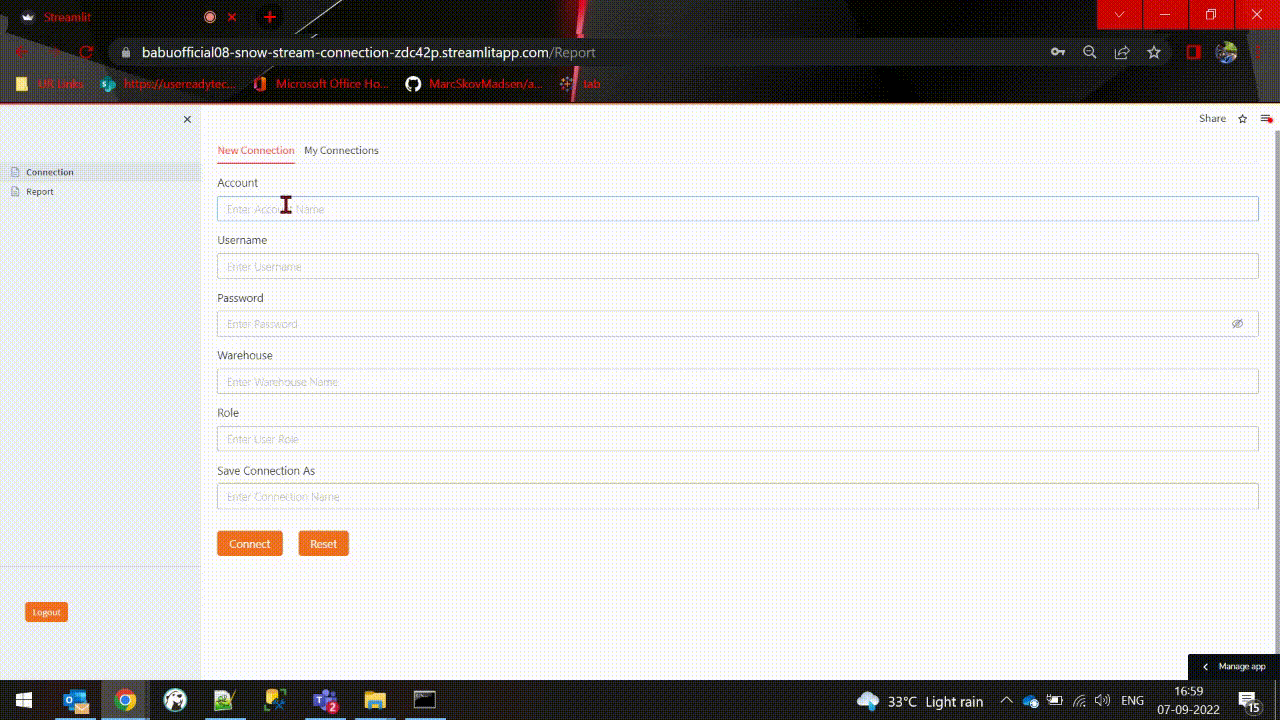Open the browser zoom magnifier icon
1280x720 pixels.
tap(1090, 52)
